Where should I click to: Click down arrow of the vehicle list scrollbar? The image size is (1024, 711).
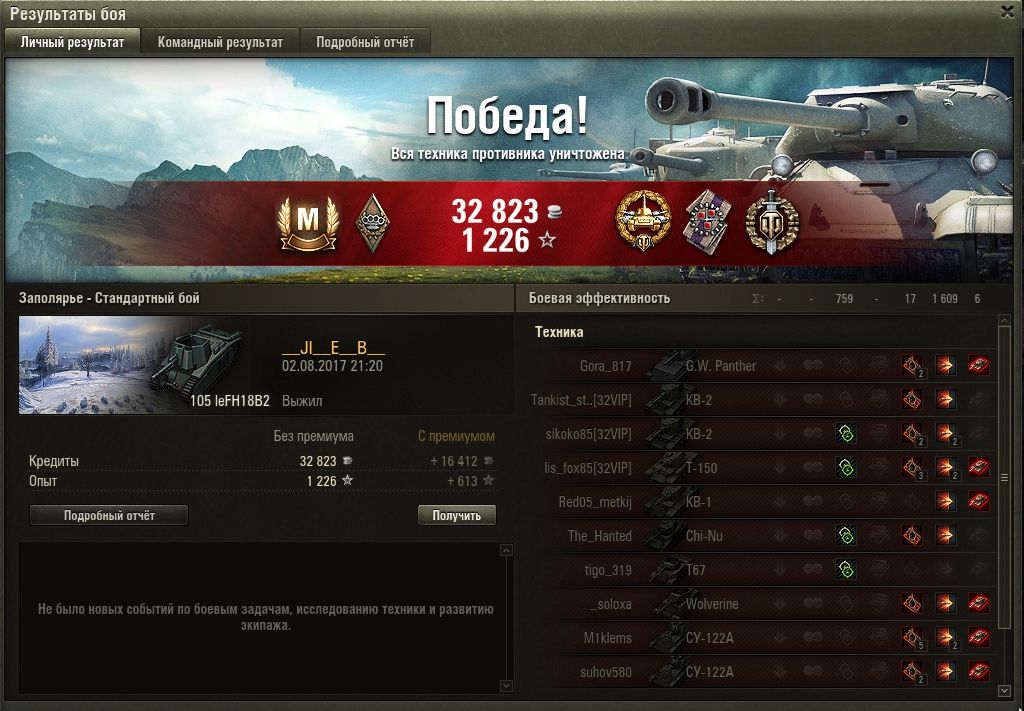[x=1004, y=690]
